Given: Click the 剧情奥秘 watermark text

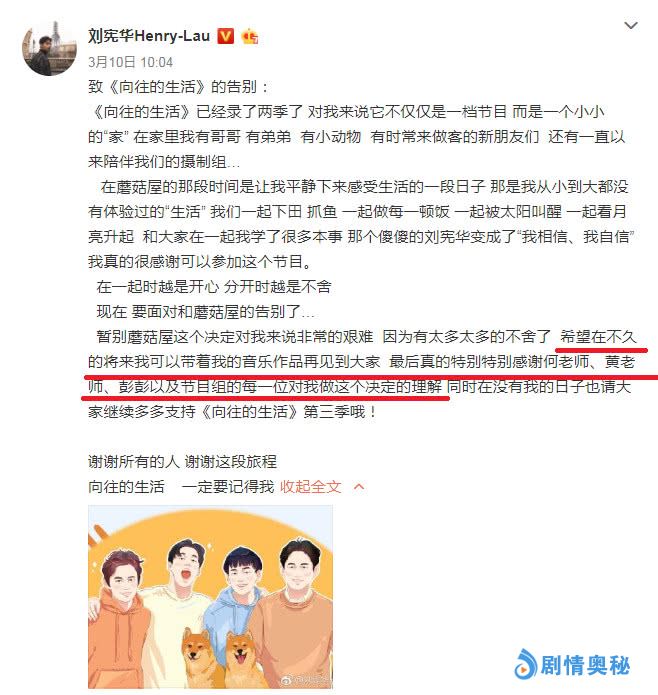Looking at the screenshot, I should [585, 665].
